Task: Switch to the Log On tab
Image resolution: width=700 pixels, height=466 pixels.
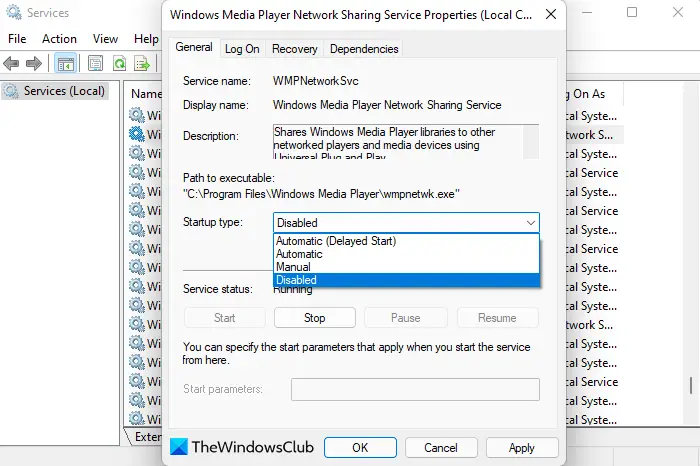Action: tap(242, 49)
